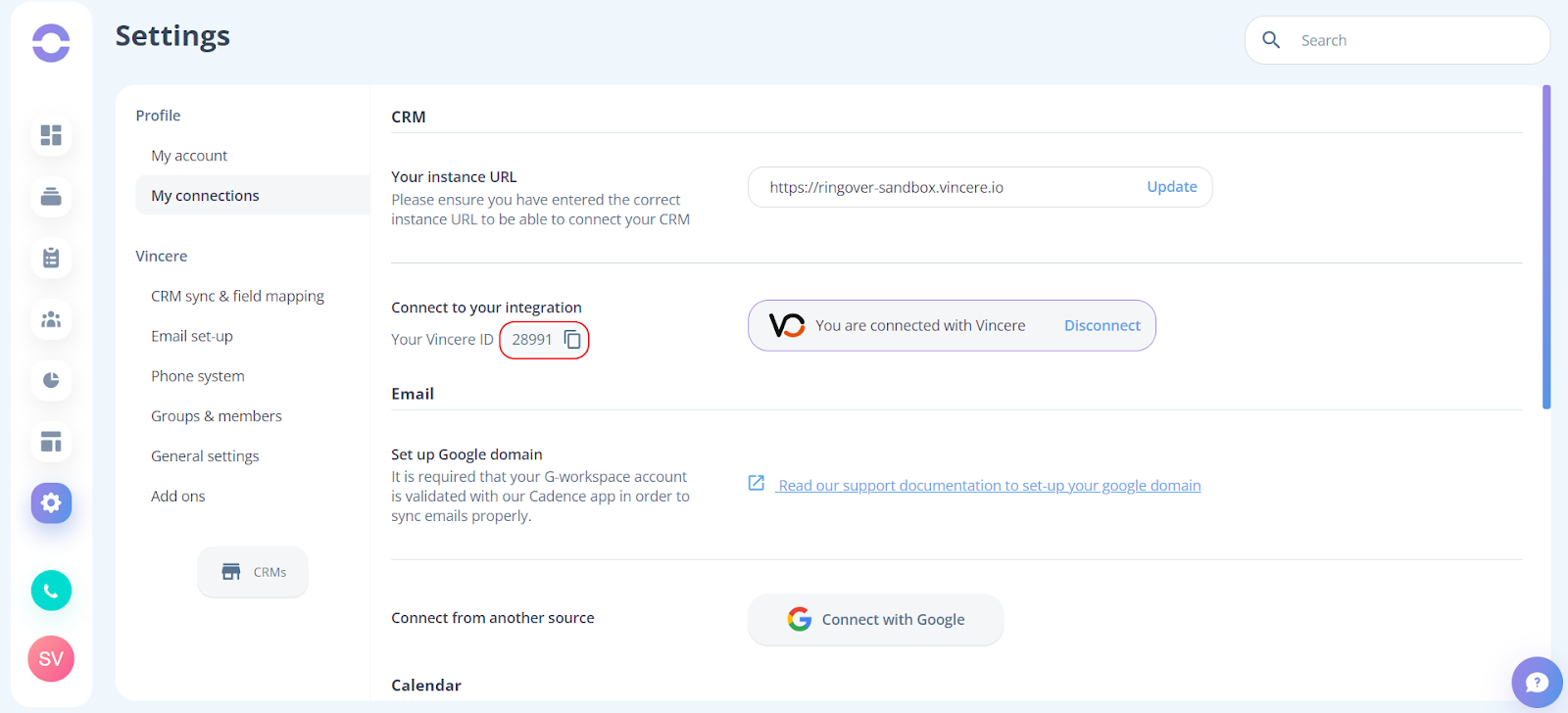
Task: Open the people group icon in sidebar
Action: (x=51, y=319)
